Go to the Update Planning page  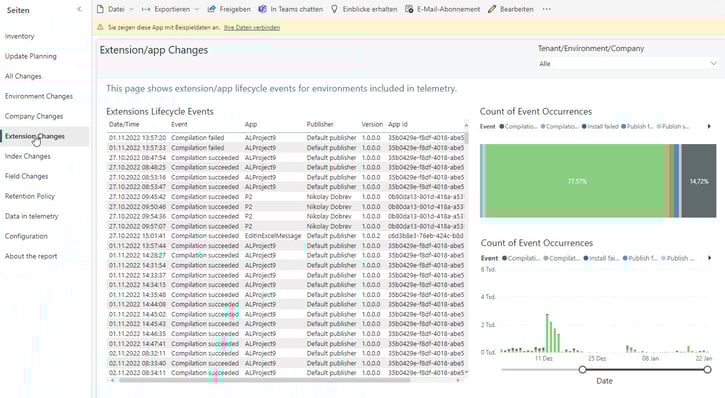pos(31,56)
